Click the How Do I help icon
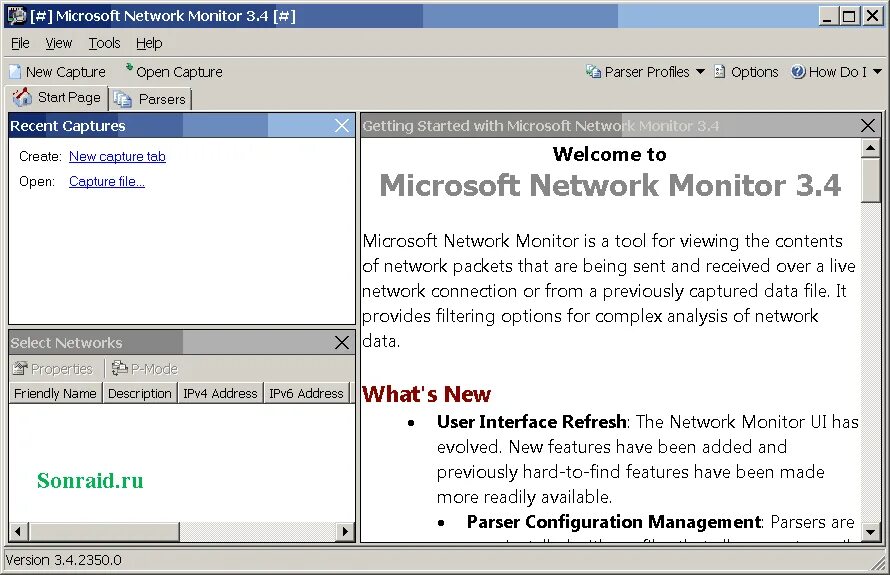Viewport: 890px width, 575px height. (x=798, y=72)
